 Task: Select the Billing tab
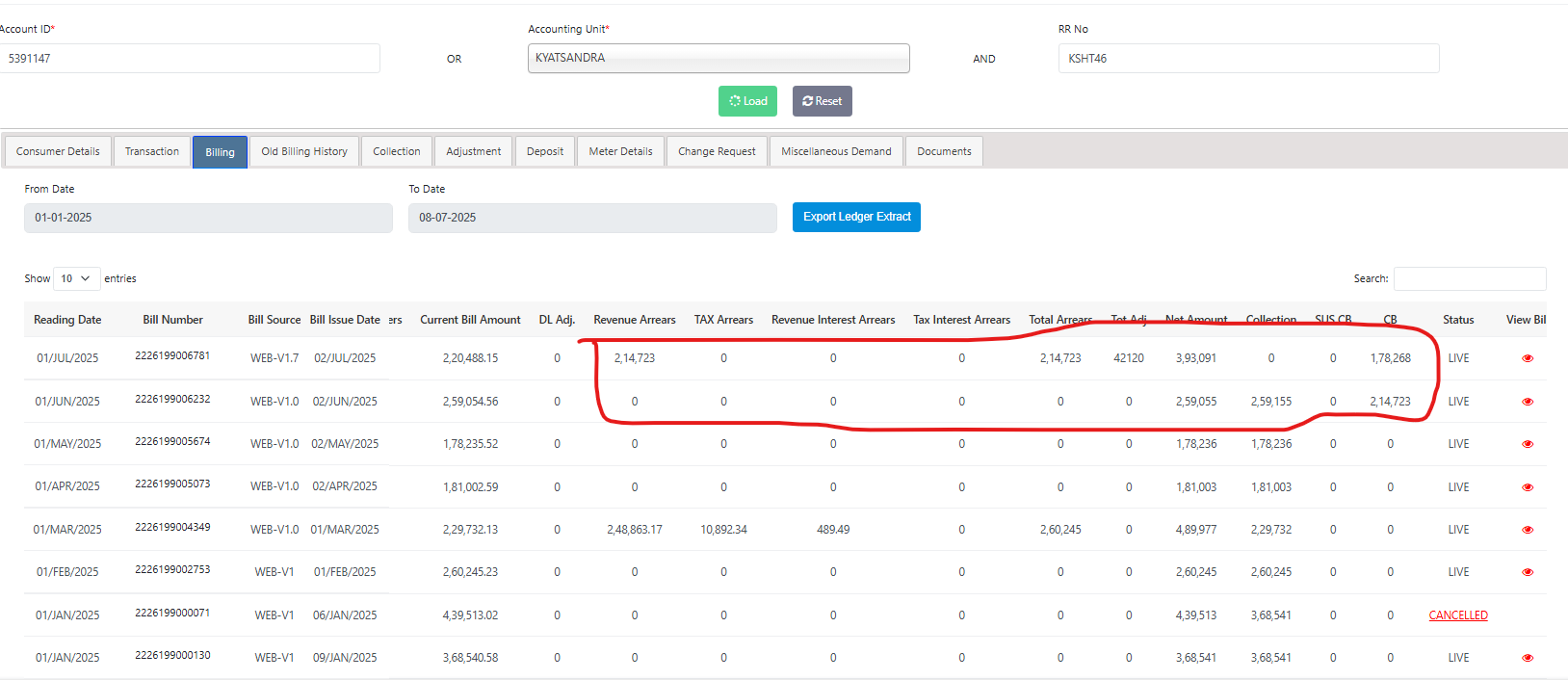(x=220, y=152)
